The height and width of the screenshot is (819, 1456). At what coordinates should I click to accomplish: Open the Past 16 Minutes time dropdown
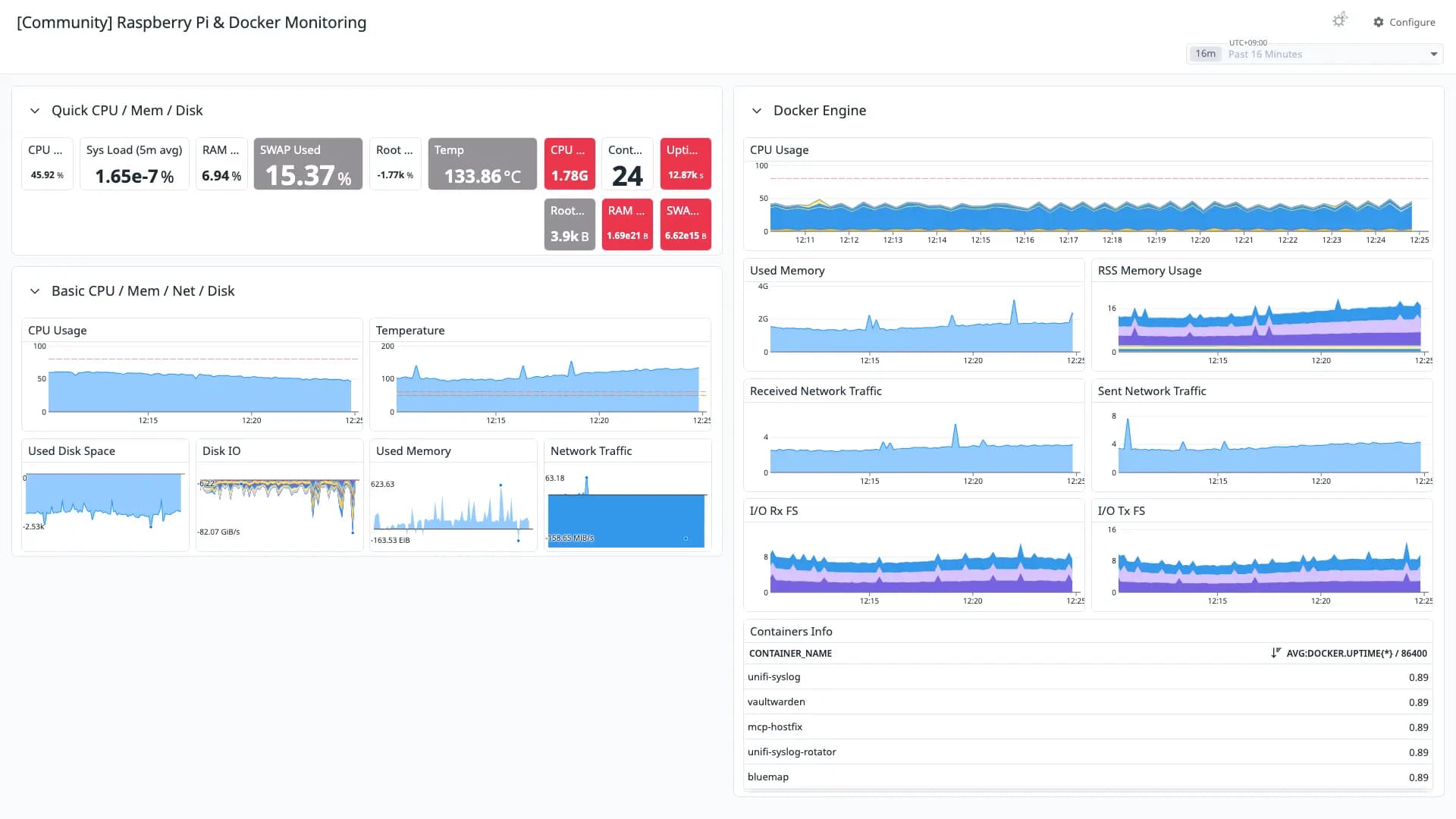tap(1315, 54)
